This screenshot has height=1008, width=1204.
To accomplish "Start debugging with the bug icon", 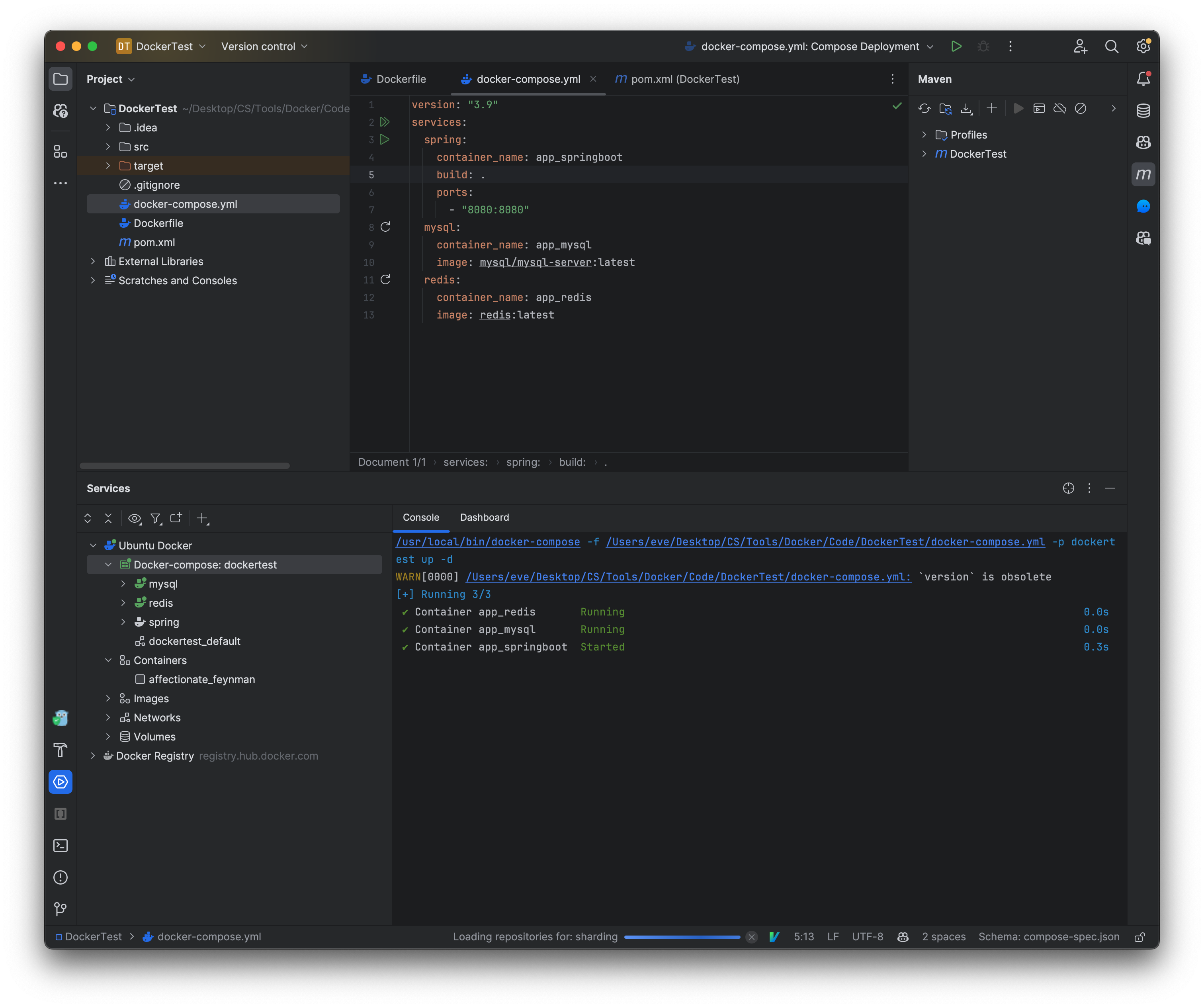I will tap(983, 47).
